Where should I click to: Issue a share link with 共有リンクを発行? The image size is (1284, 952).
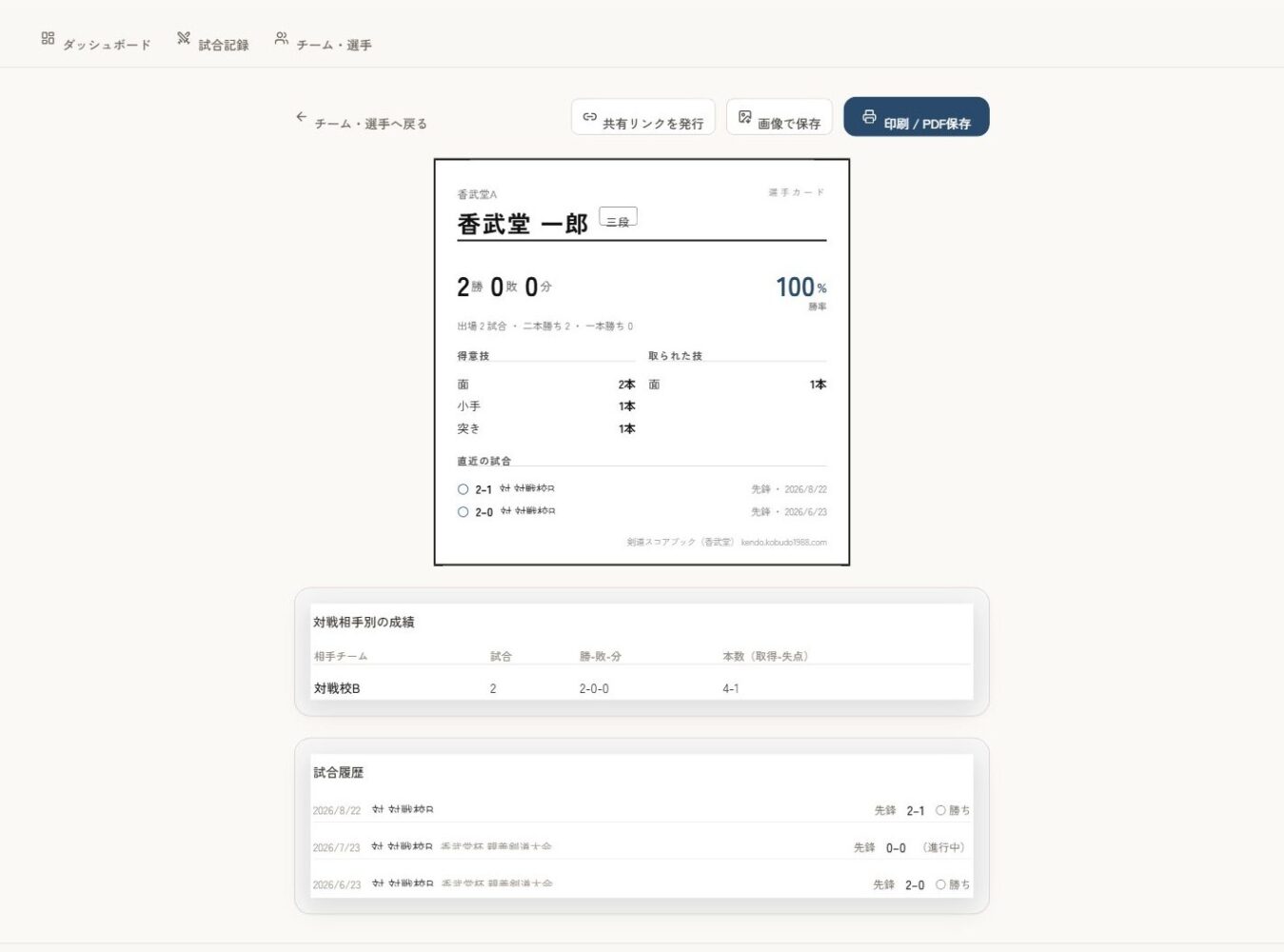click(643, 117)
